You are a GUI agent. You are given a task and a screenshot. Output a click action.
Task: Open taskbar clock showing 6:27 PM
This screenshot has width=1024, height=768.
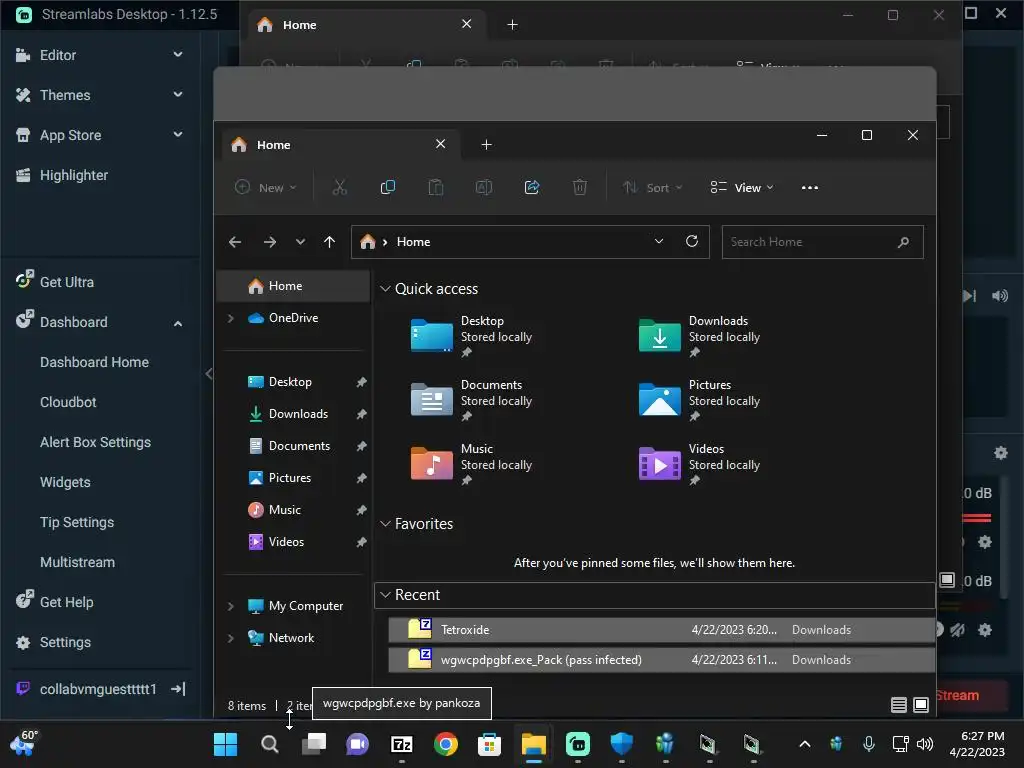[976, 744]
